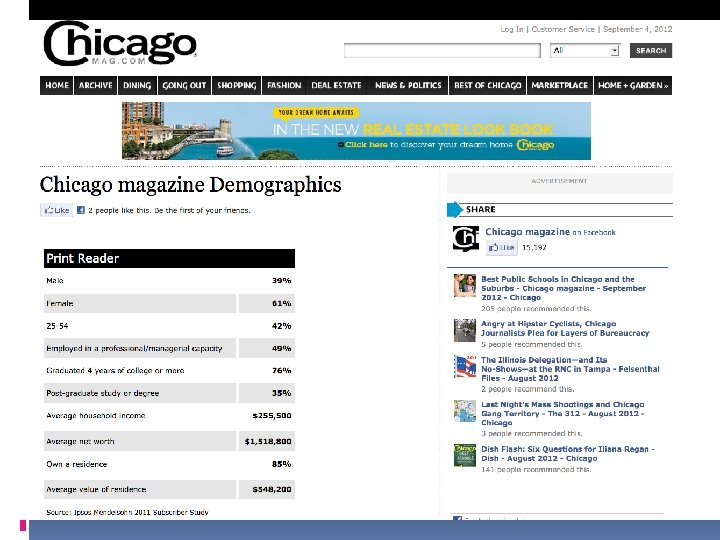Click the Customer Service link
720x540 pixels.
[563, 29]
